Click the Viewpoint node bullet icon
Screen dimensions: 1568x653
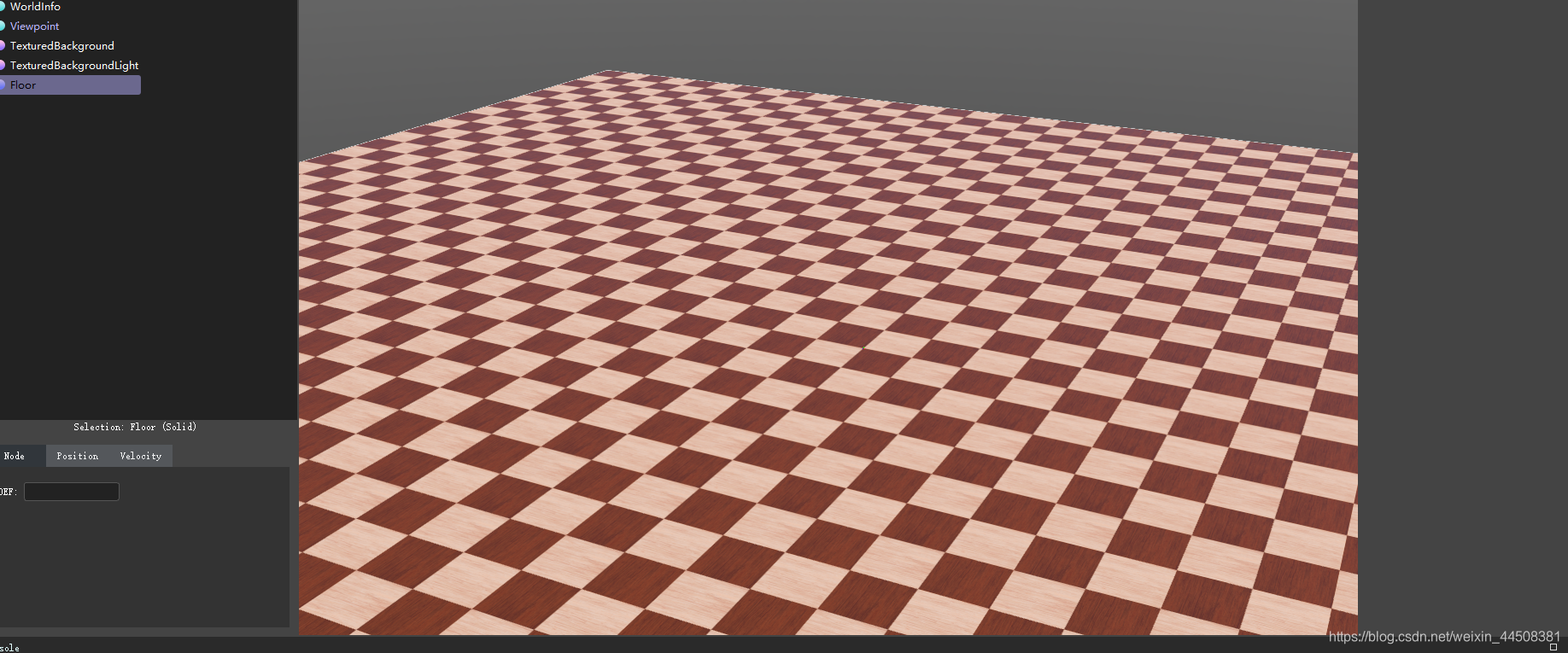2,26
